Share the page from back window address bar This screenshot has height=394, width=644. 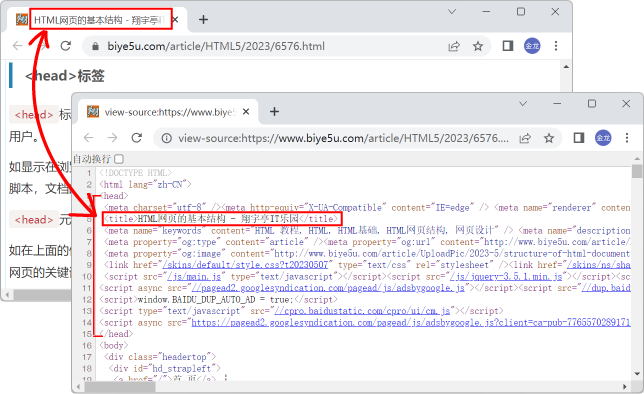tap(454, 46)
